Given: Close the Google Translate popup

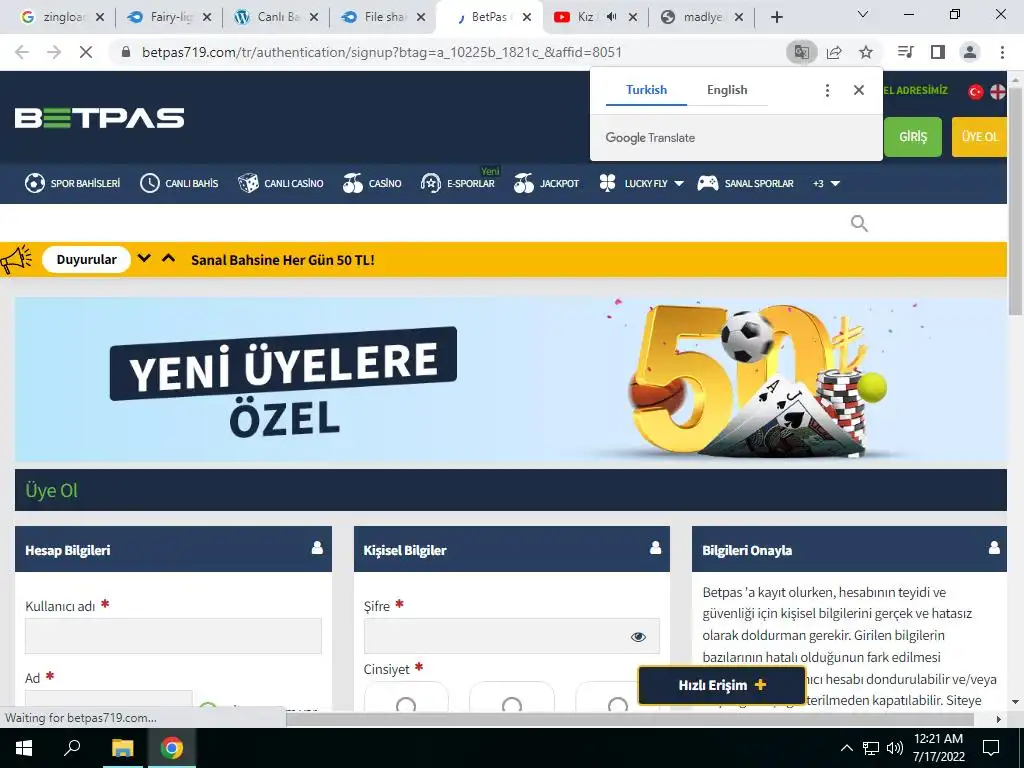Looking at the screenshot, I should point(859,90).
